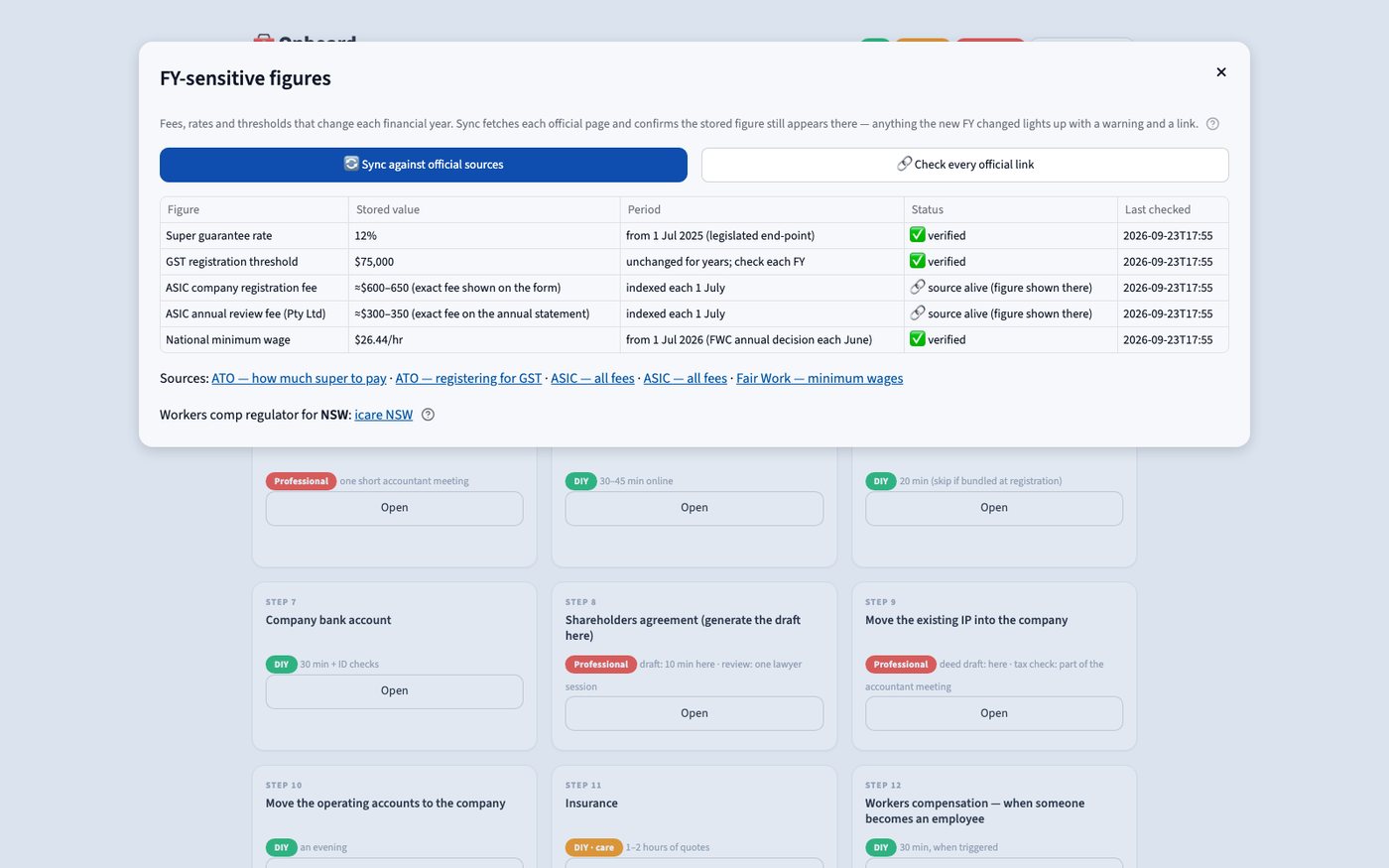Select ASIC annual review fee (Pty Ltd) label
Screen dimensions: 1389x868
click(x=245, y=312)
